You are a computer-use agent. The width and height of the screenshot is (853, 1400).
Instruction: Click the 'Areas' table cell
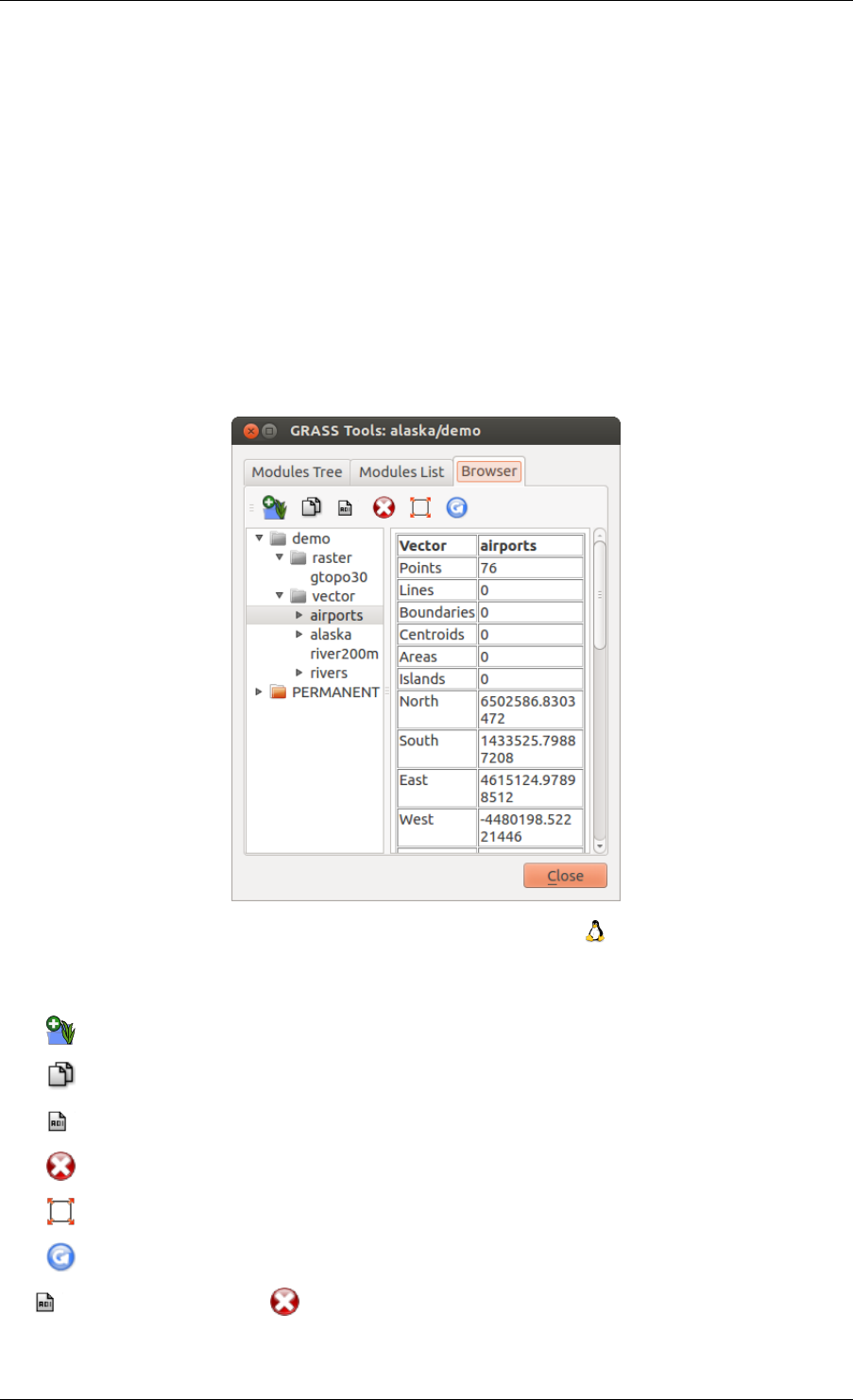click(x=436, y=657)
